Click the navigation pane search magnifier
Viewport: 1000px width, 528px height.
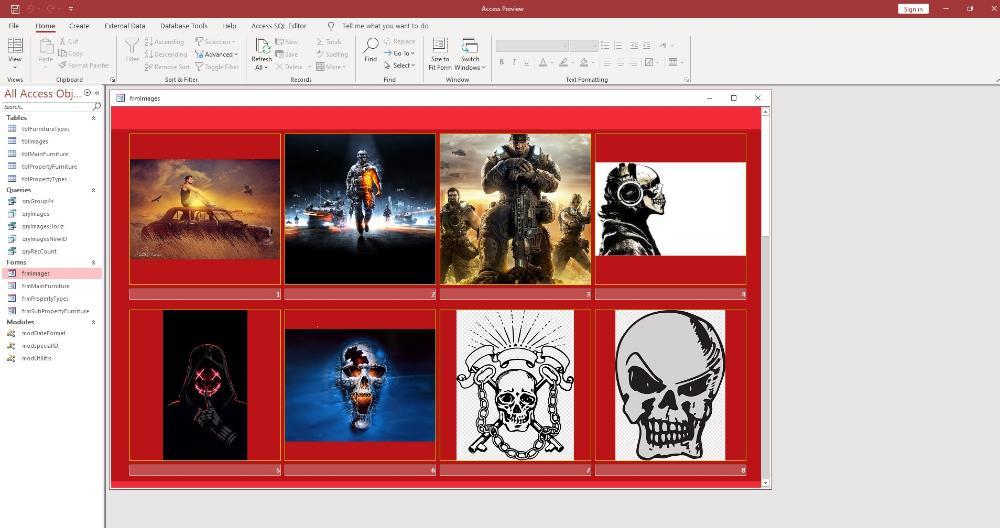[97, 106]
